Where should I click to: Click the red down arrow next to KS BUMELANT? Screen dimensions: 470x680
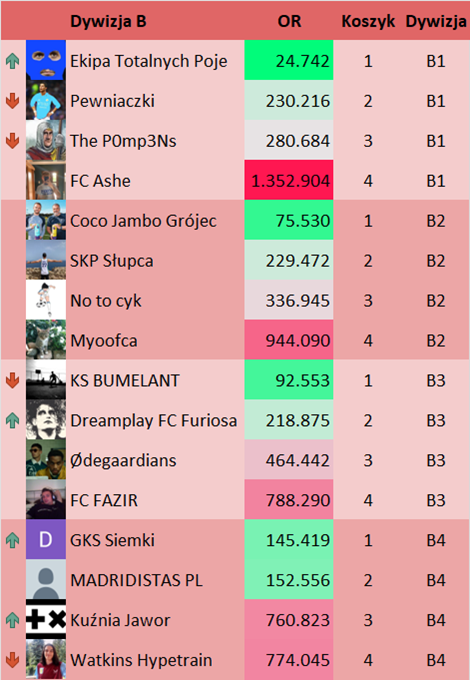pyautogui.click(x=13, y=380)
